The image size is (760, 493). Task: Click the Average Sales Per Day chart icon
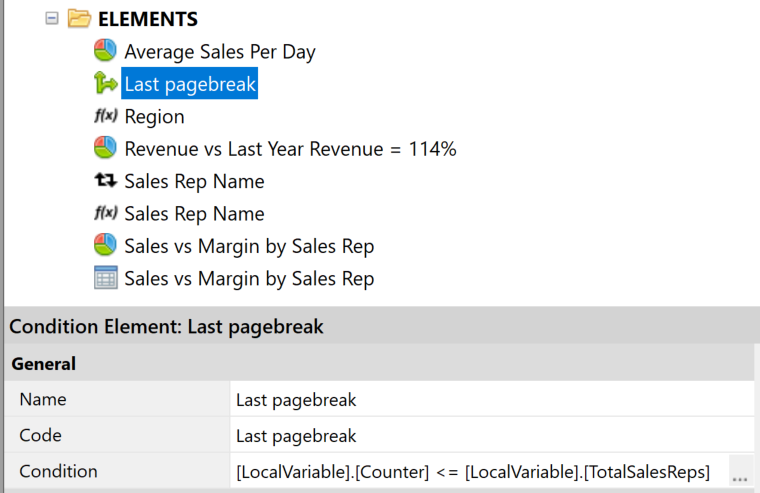(106, 51)
